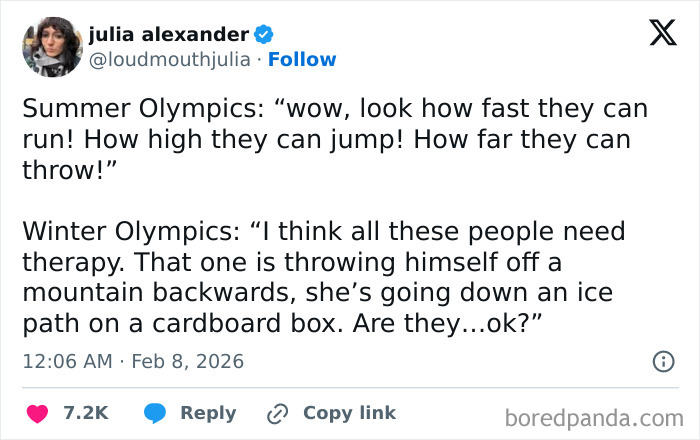Click the chain icon for Copy link
The width and height of the screenshot is (700, 440).
tap(277, 413)
